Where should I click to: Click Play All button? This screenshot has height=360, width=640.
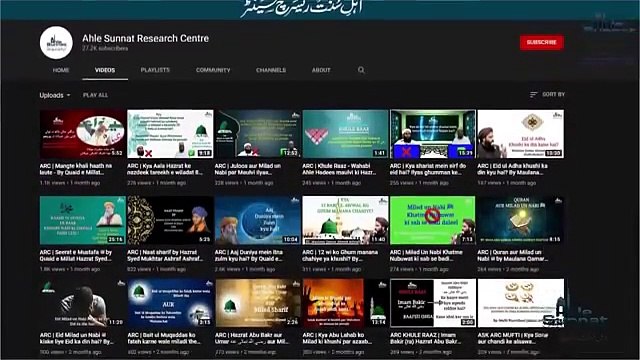96,95
